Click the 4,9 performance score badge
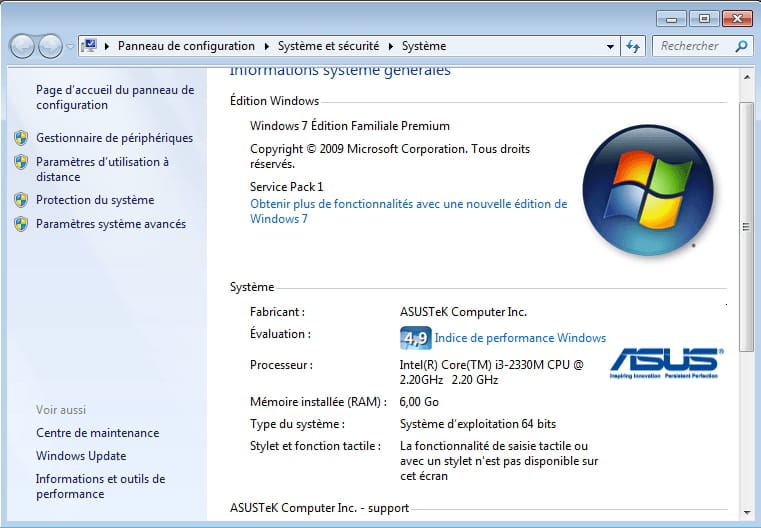This screenshot has width=761, height=528. click(x=415, y=338)
